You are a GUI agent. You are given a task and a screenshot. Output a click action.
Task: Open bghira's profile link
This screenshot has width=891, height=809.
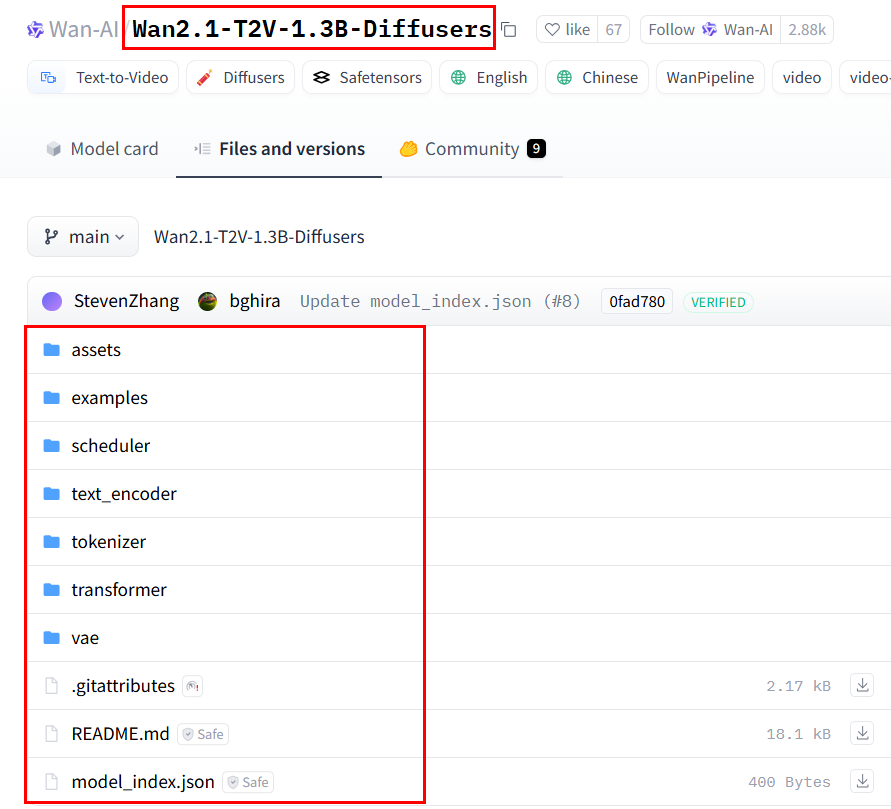pos(255,301)
